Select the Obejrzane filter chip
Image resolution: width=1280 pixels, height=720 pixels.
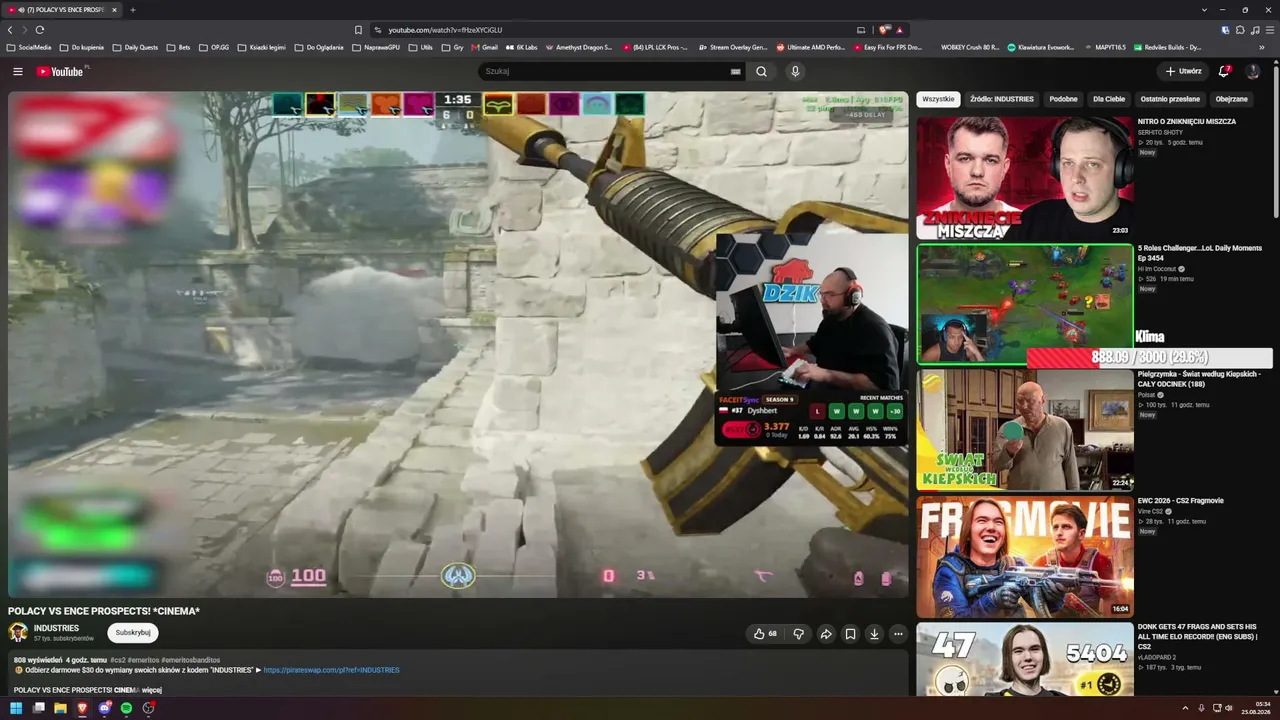point(1231,99)
